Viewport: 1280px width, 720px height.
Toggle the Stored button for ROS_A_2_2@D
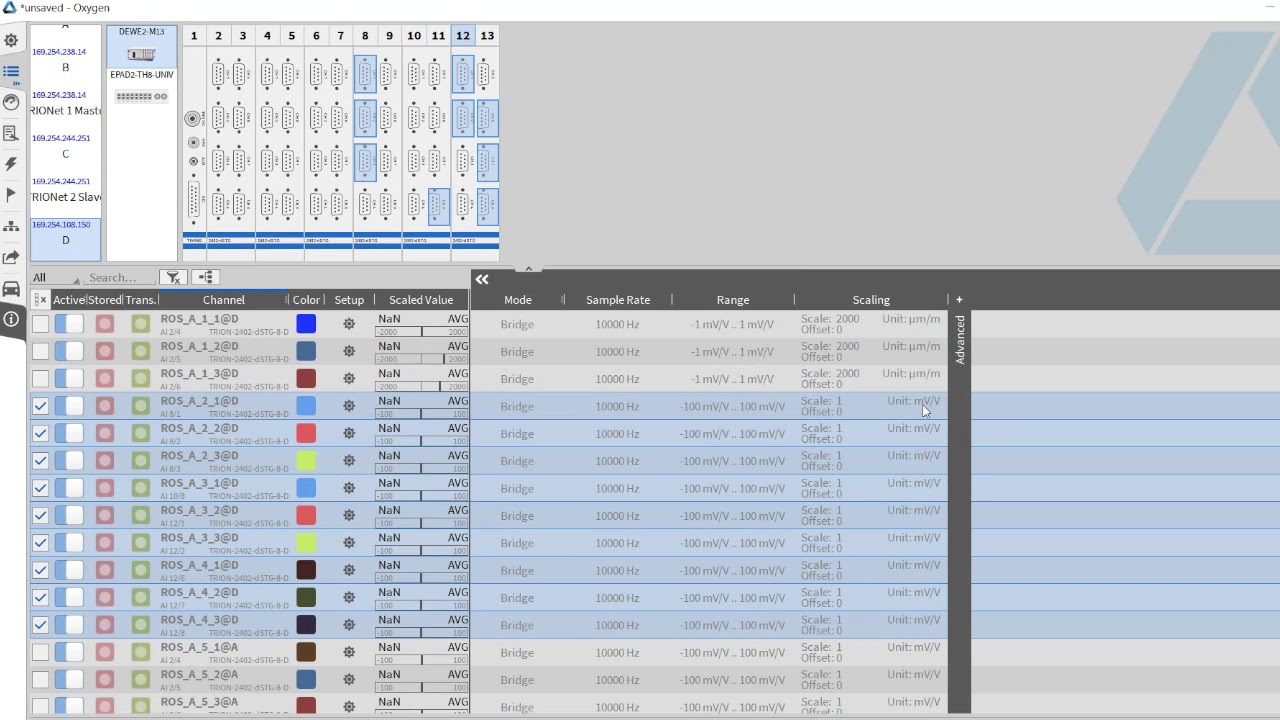(x=105, y=433)
